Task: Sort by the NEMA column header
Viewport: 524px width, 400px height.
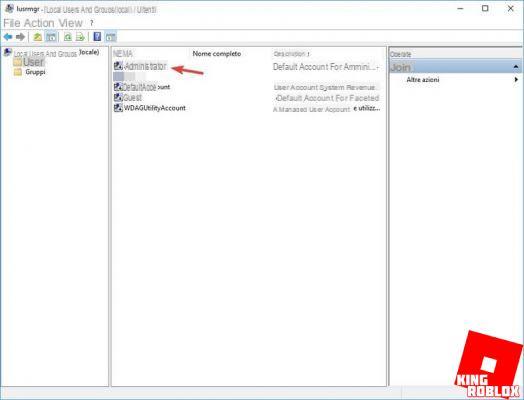Action: [123, 53]
